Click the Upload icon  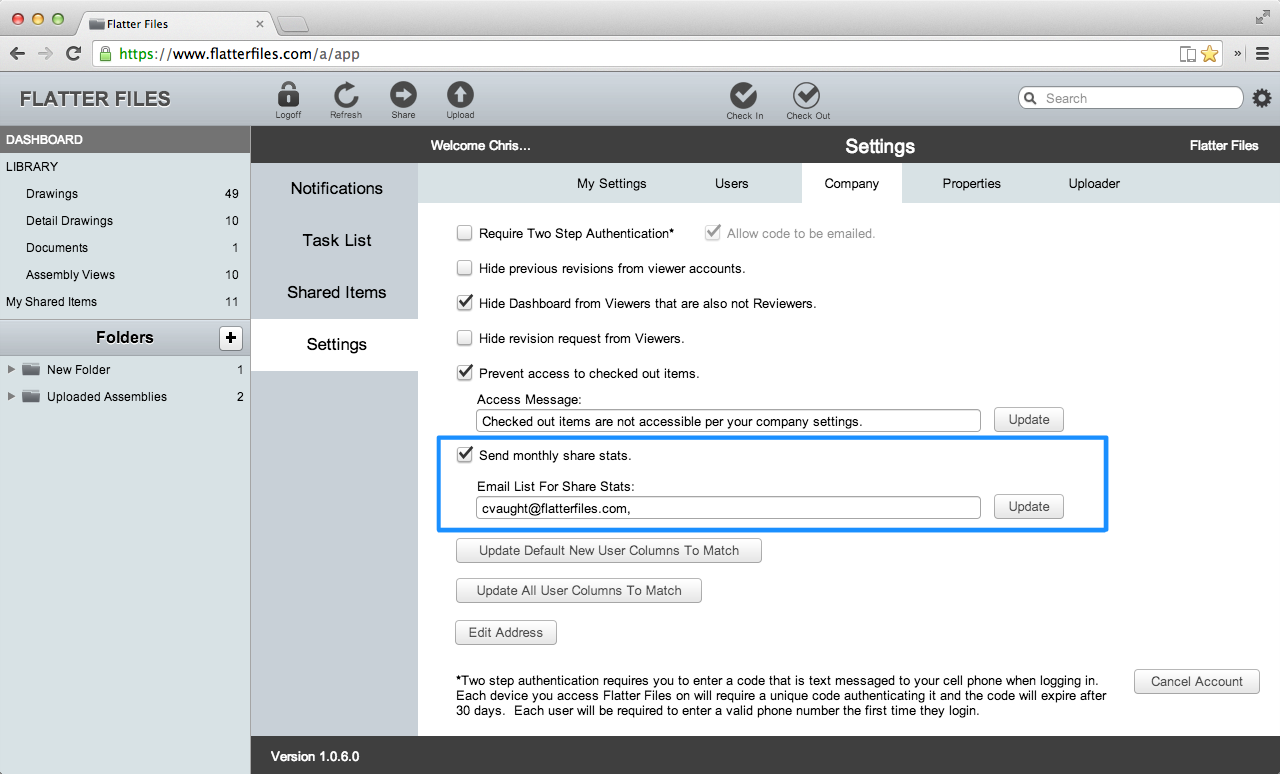click(460, 95)
